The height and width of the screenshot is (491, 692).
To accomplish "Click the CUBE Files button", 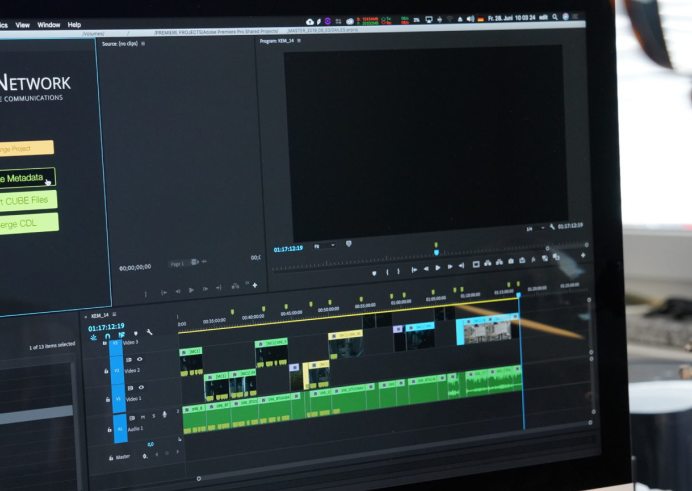I will click(x=27, y=200).
